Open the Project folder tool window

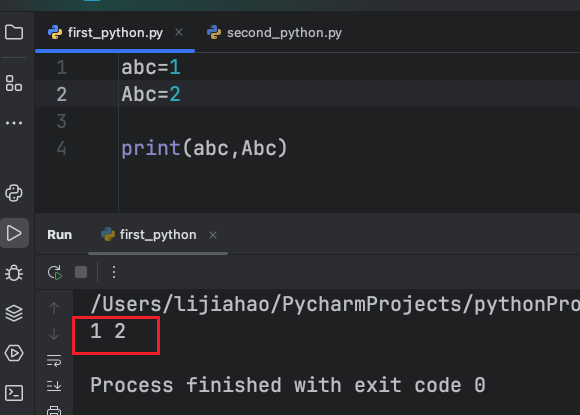point(14,32)
